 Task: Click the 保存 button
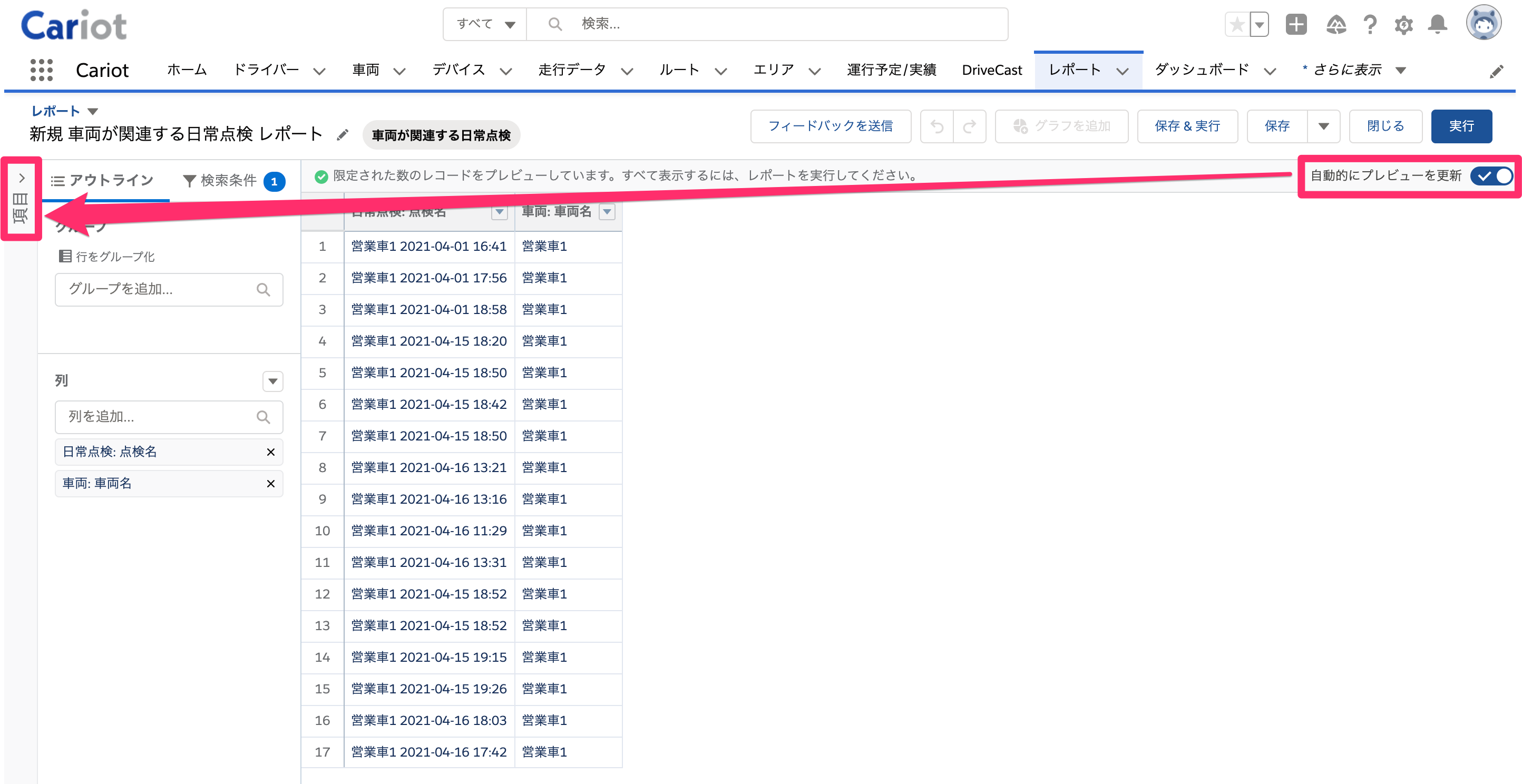1277,126
